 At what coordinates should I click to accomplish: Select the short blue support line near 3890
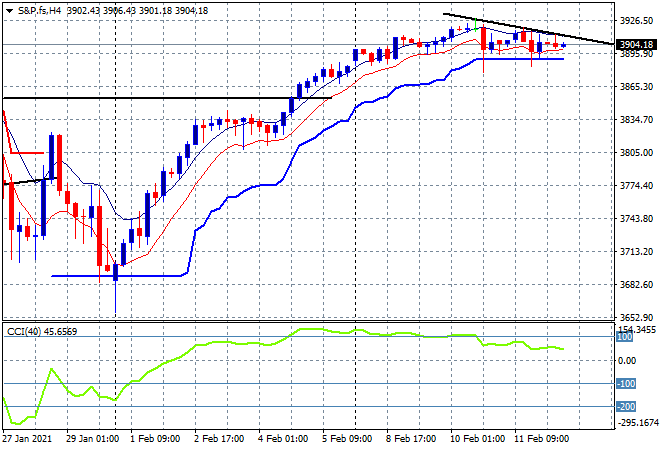pos(520,59)
